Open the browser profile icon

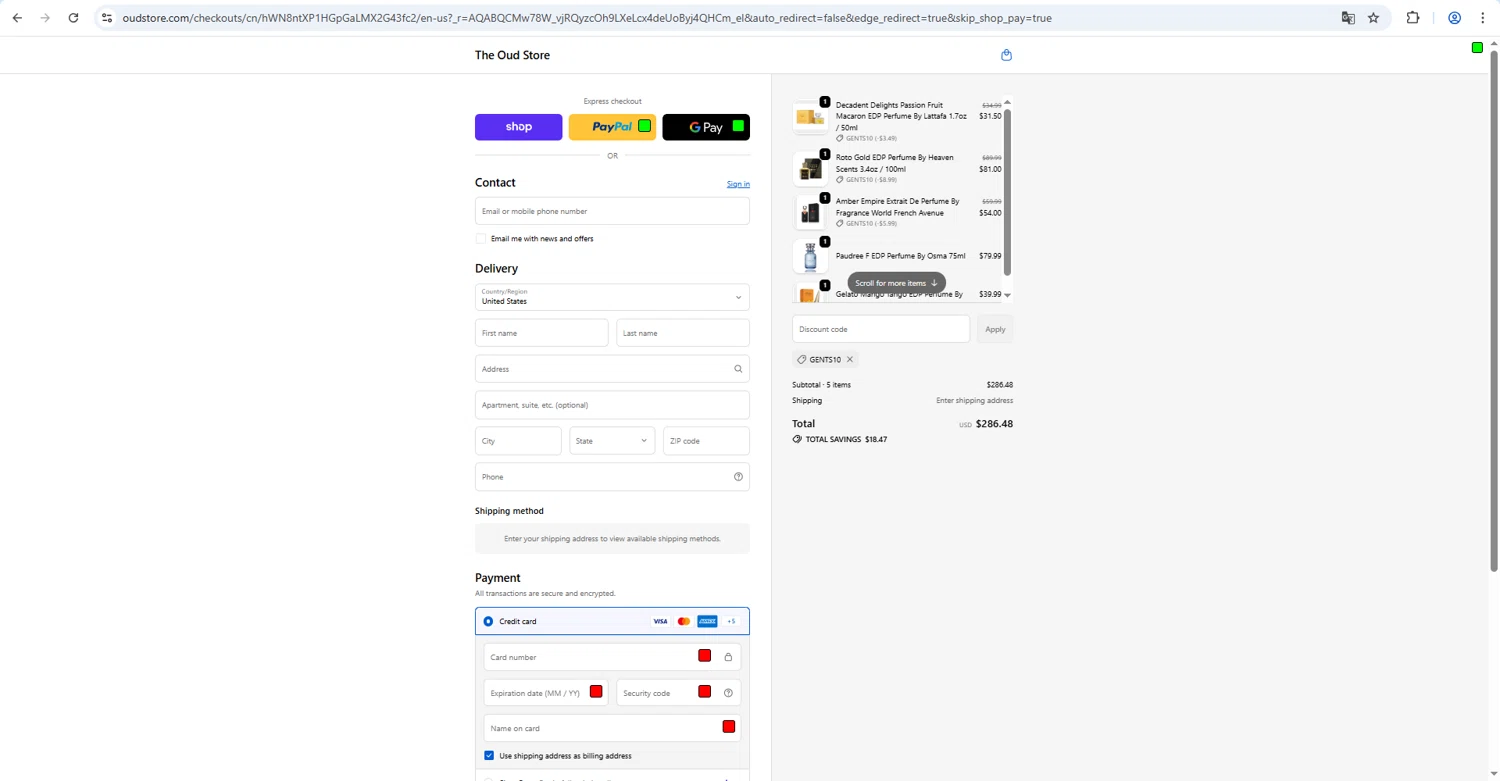click(1455, 18)
